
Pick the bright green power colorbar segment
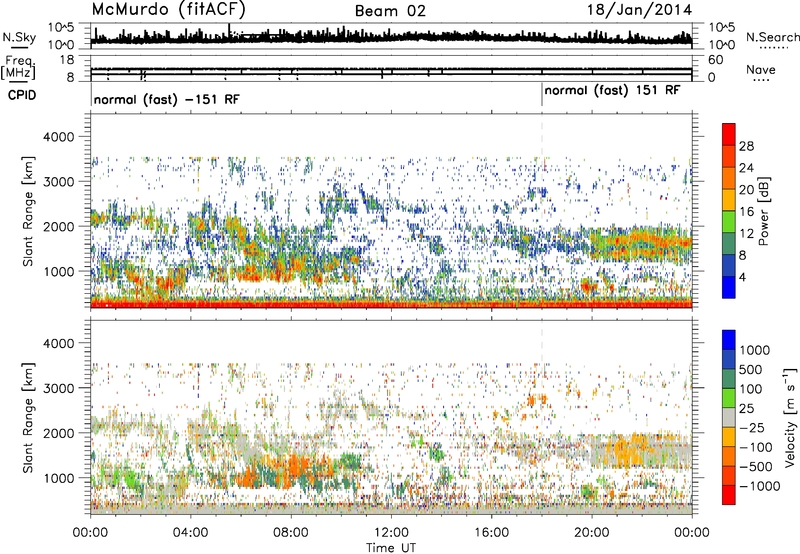click(729, 221)
